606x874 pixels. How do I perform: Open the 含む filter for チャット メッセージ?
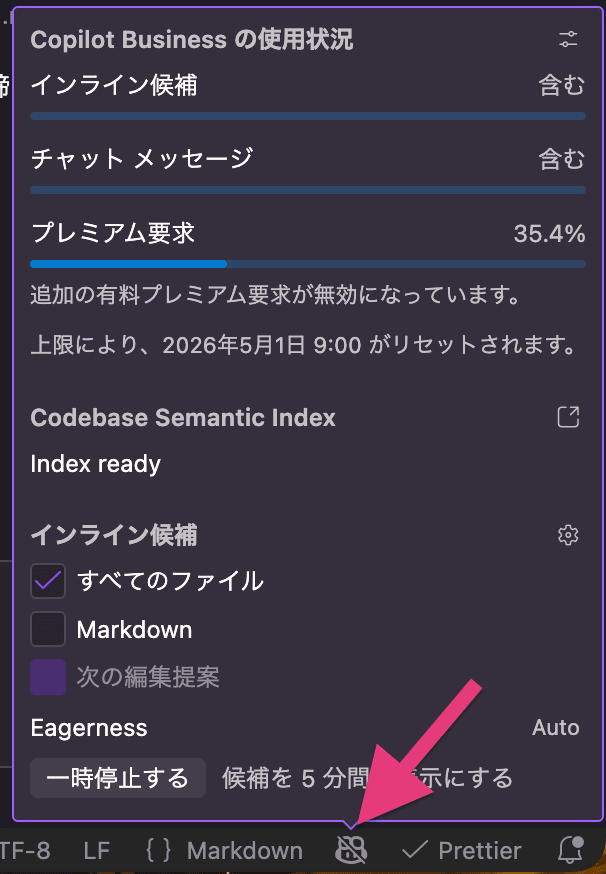pos(561,160)
